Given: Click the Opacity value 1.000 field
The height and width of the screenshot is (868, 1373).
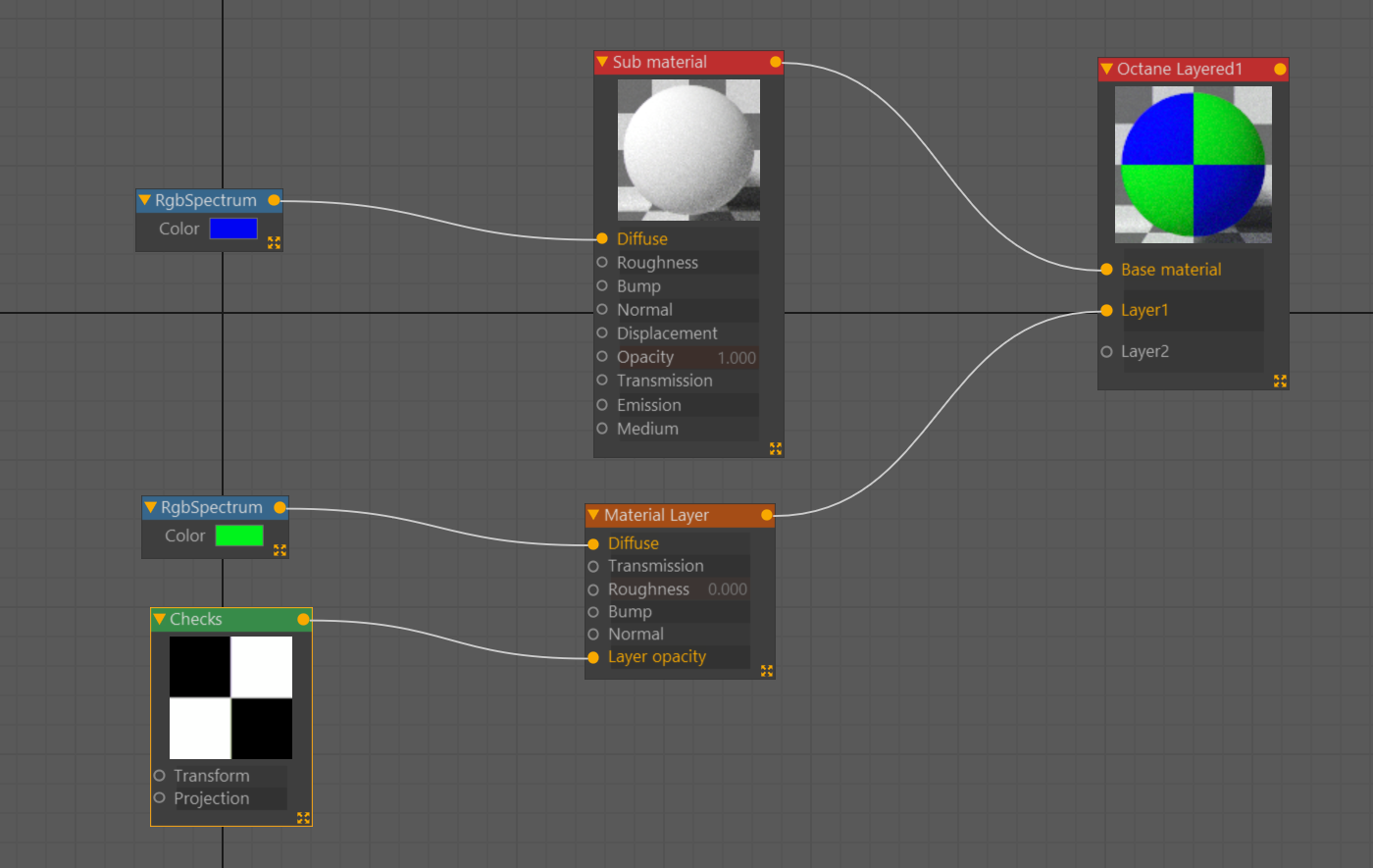Looking at the screenshot, I should coord(737,357).
